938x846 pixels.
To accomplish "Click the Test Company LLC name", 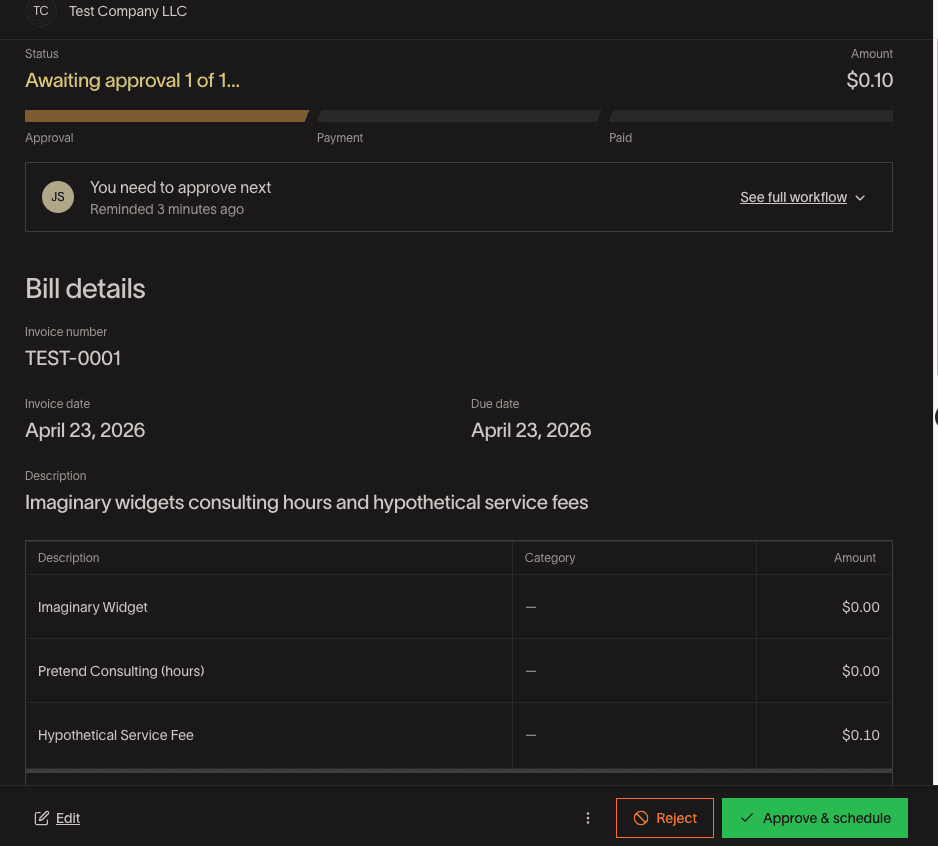I will (128, 11).
